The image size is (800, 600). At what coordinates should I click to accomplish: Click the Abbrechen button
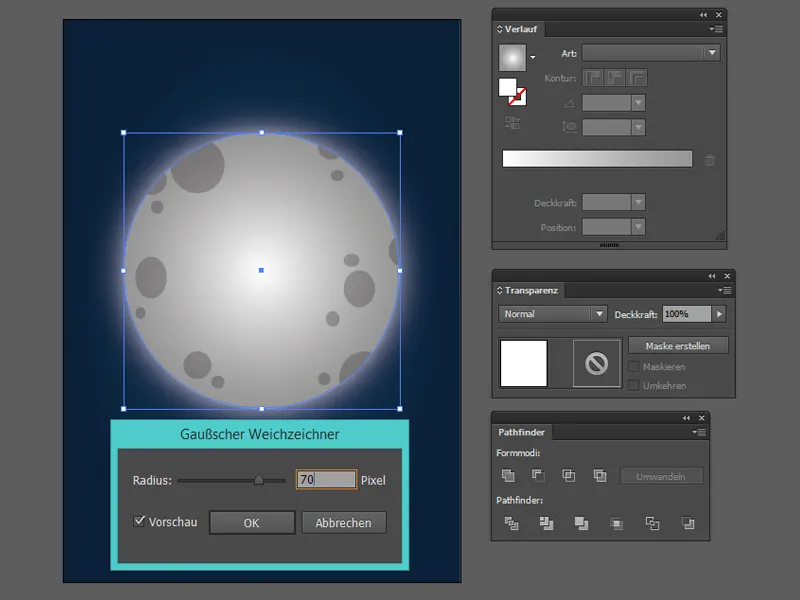coord(343,522)
